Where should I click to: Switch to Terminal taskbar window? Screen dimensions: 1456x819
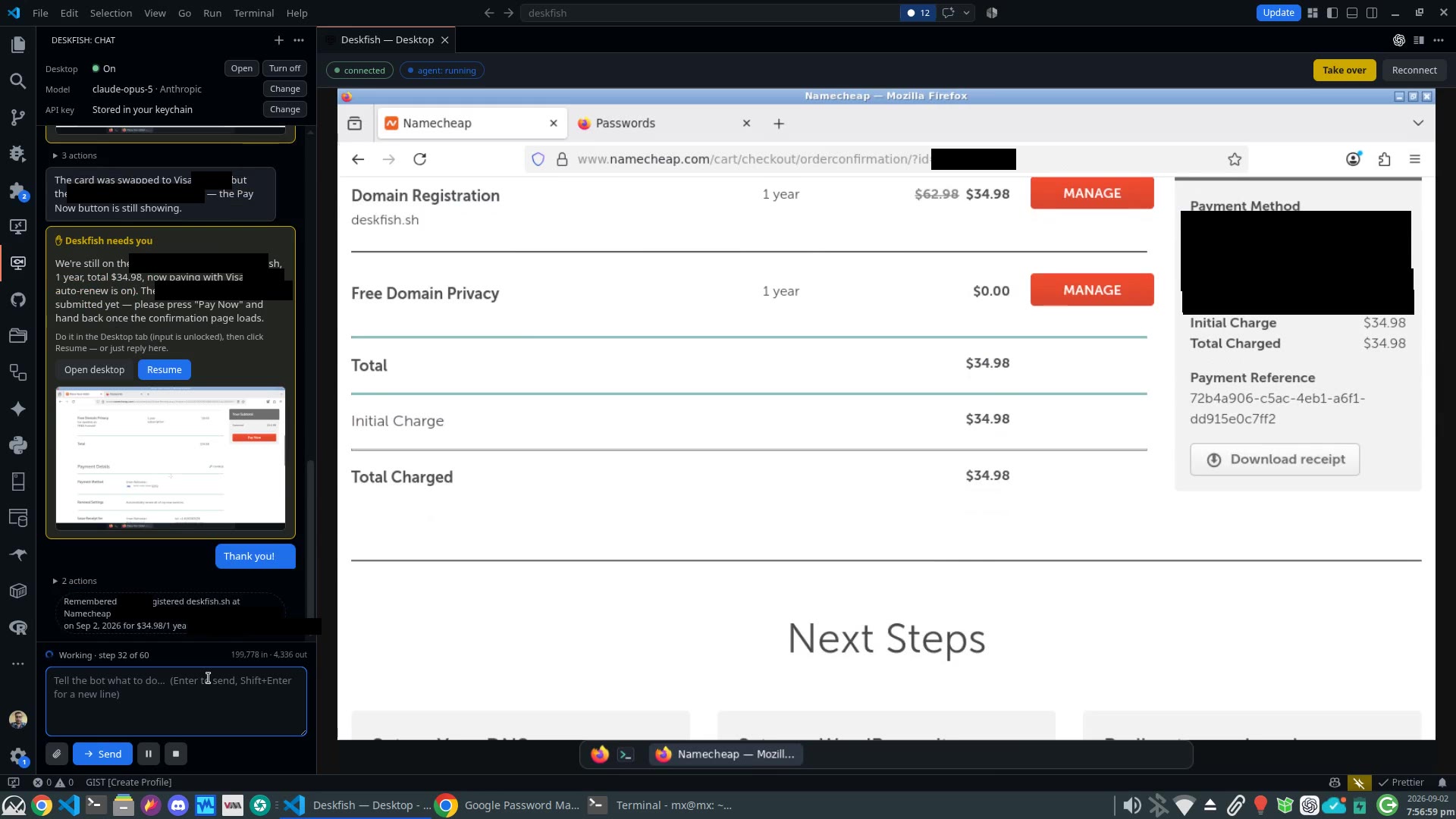661,805
